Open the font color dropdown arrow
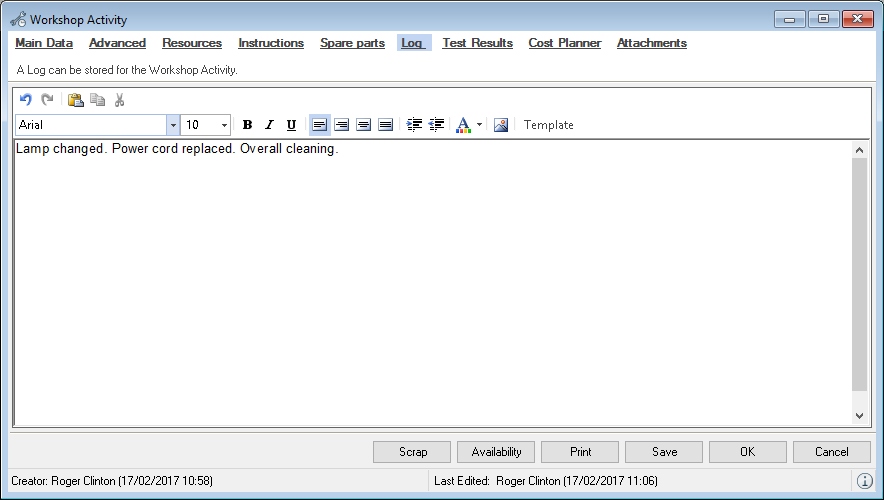 (479, 125)
